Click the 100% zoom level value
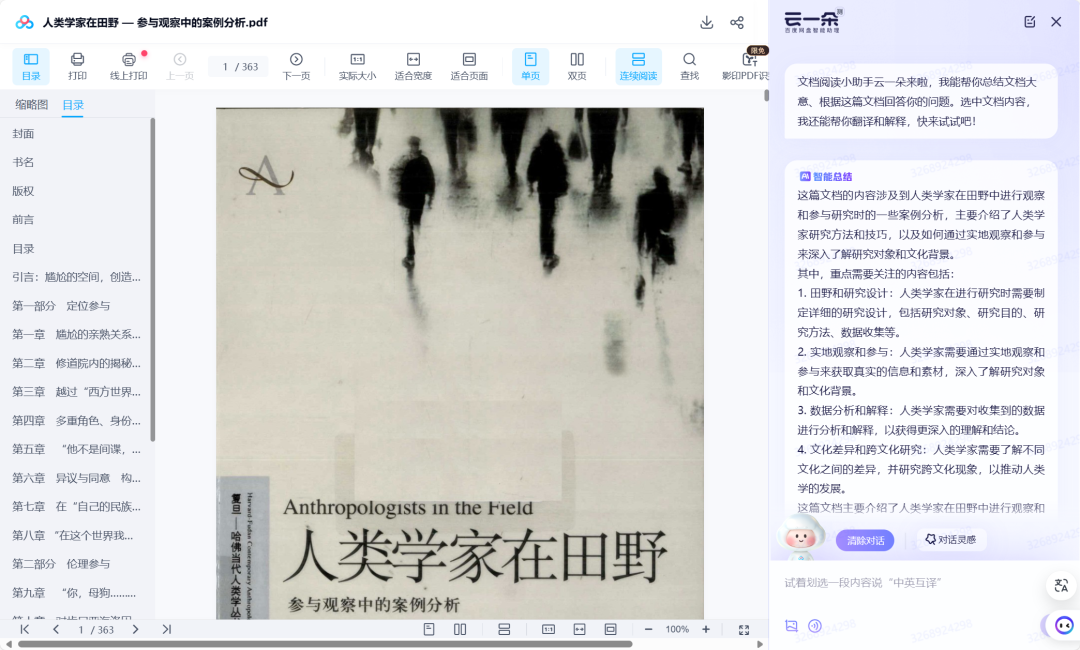This screenshot has width=1080, height=650. [x=677, y=629]
